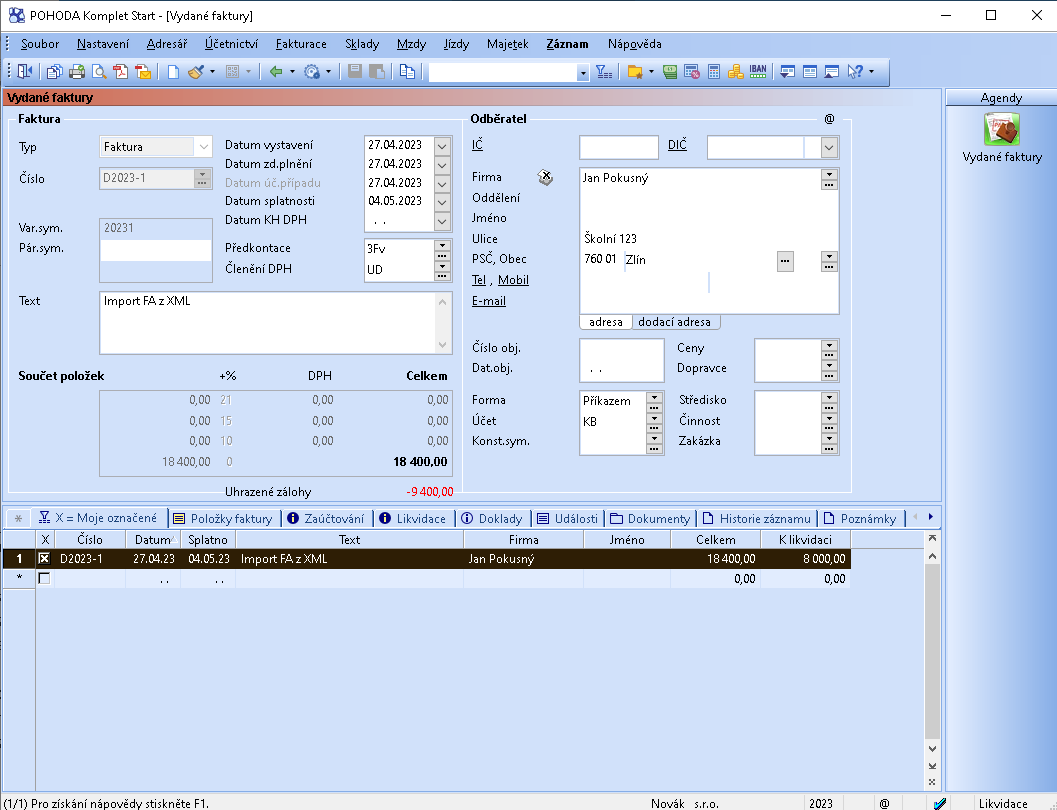Open the plain calculator icon

pyautogui.click(x=714, y=71)
